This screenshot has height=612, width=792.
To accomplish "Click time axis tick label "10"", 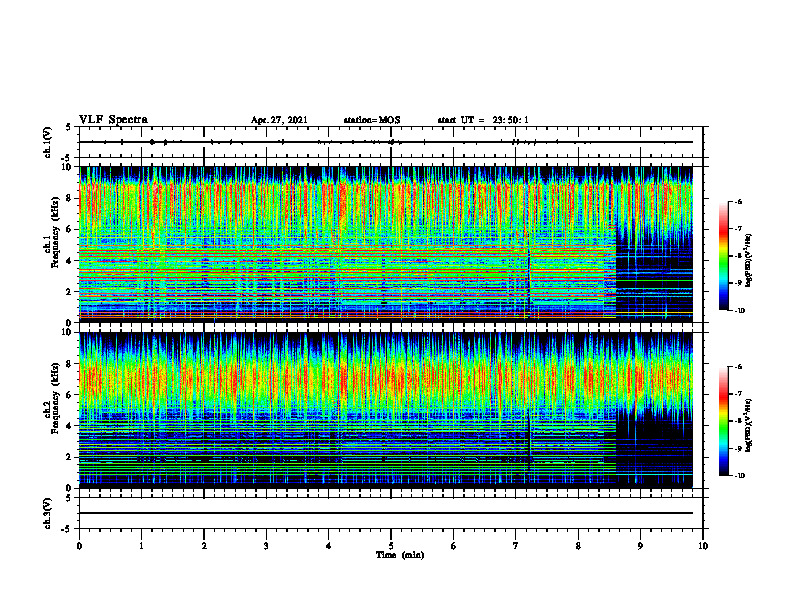I will click(703, 546).
